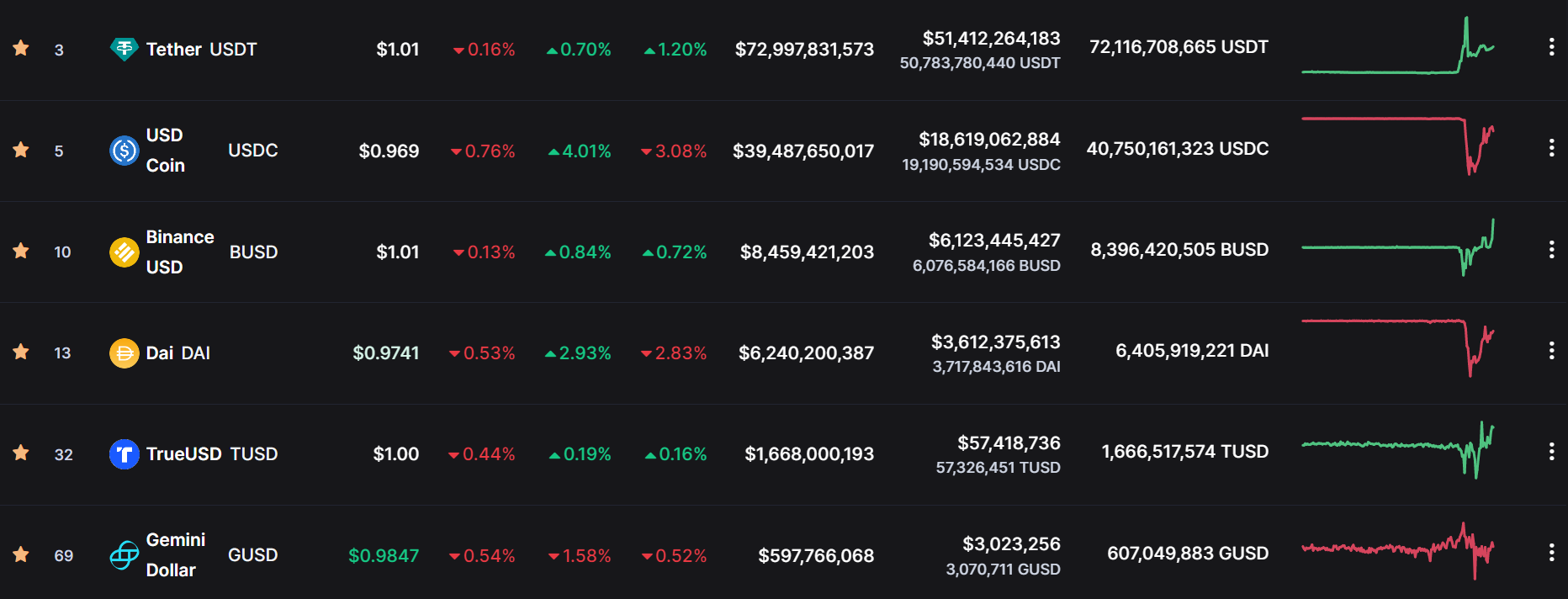Click the USD Coin logo icon

tap(124, 151)
